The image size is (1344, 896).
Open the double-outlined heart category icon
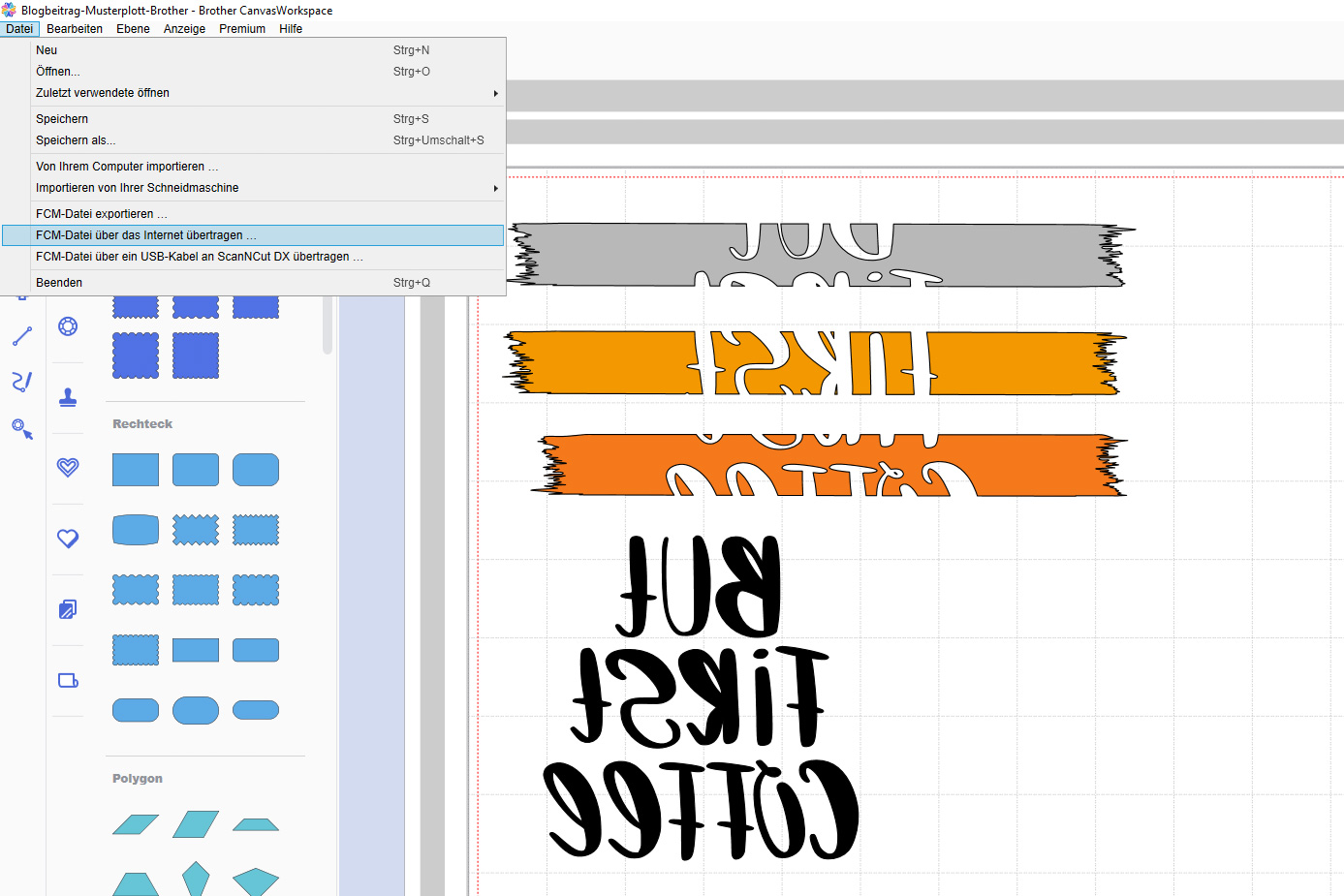(x=68, y=468)
